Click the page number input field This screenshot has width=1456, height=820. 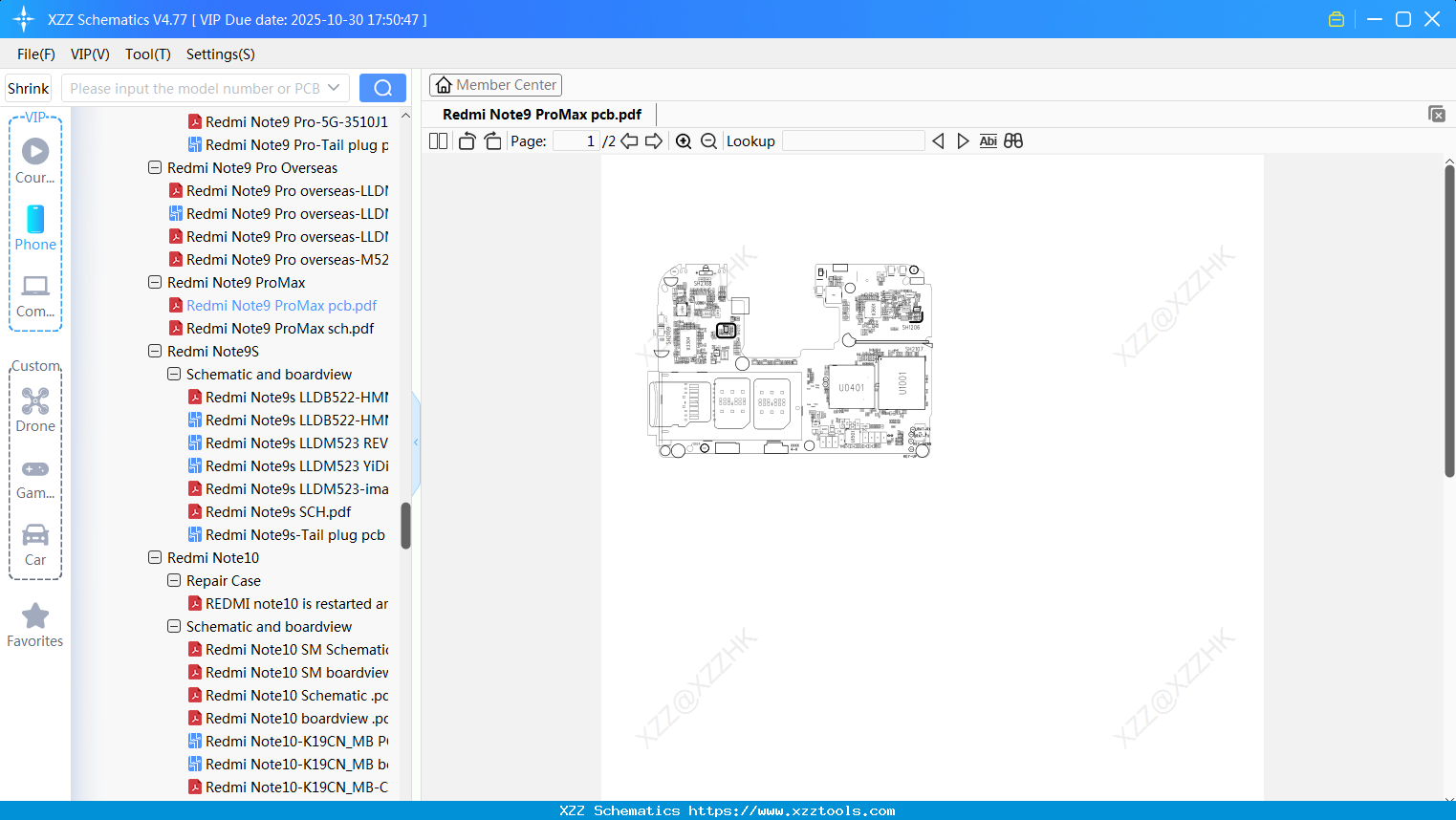576,140
